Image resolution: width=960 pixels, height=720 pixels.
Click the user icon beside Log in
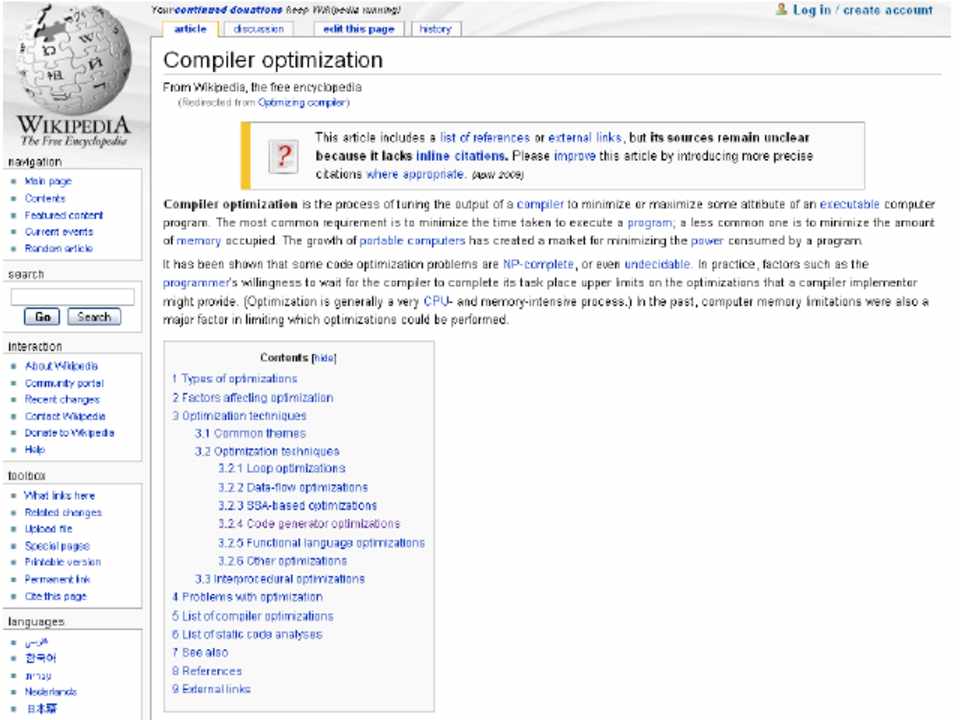click(782, 9)
